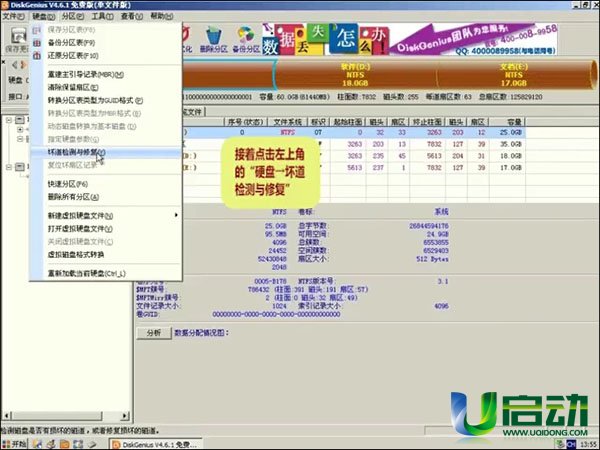Select 转换分区表类型为GUID格式 entry

106,101
